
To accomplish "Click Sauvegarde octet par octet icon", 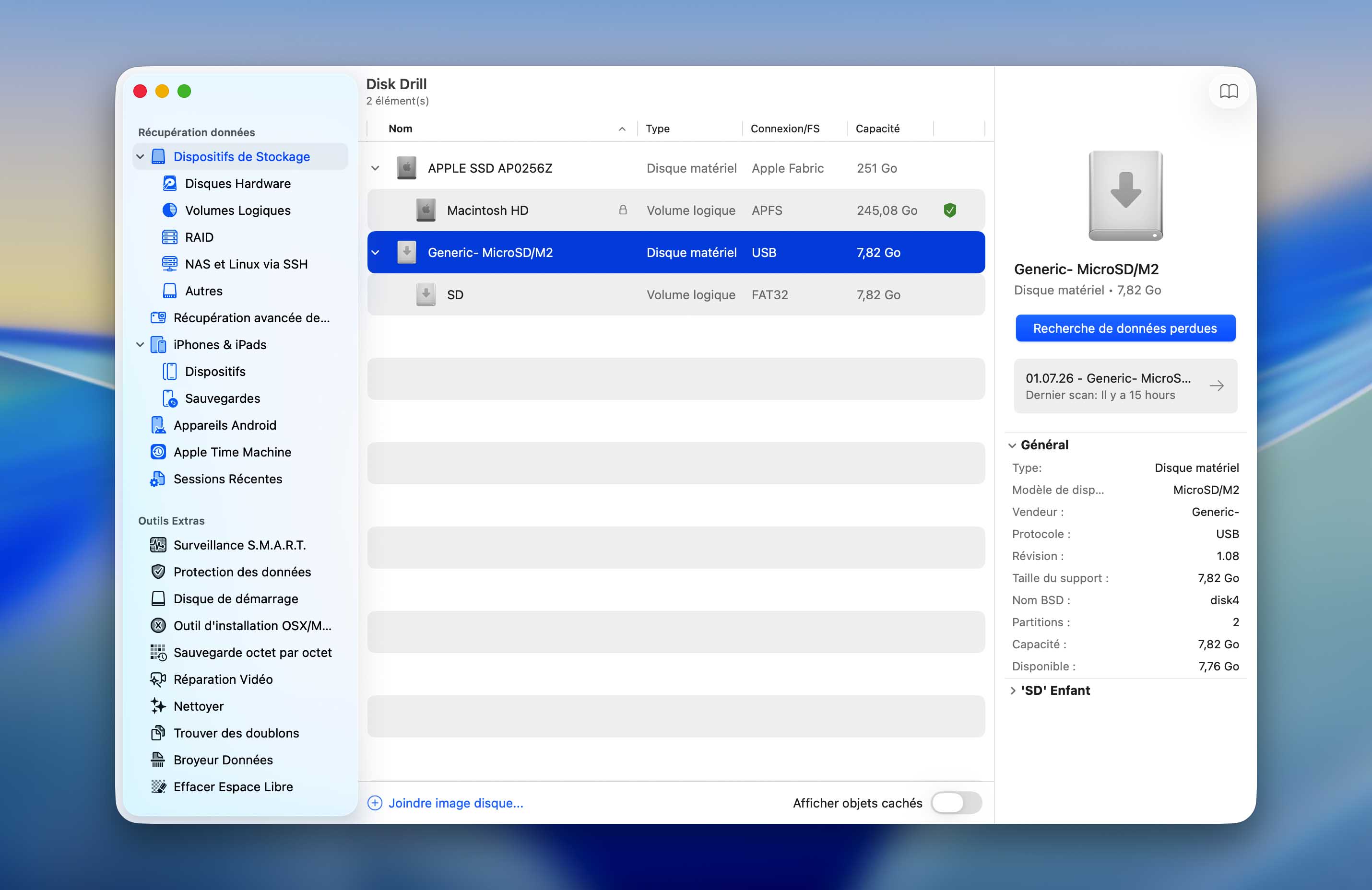I will coord(158,652).
